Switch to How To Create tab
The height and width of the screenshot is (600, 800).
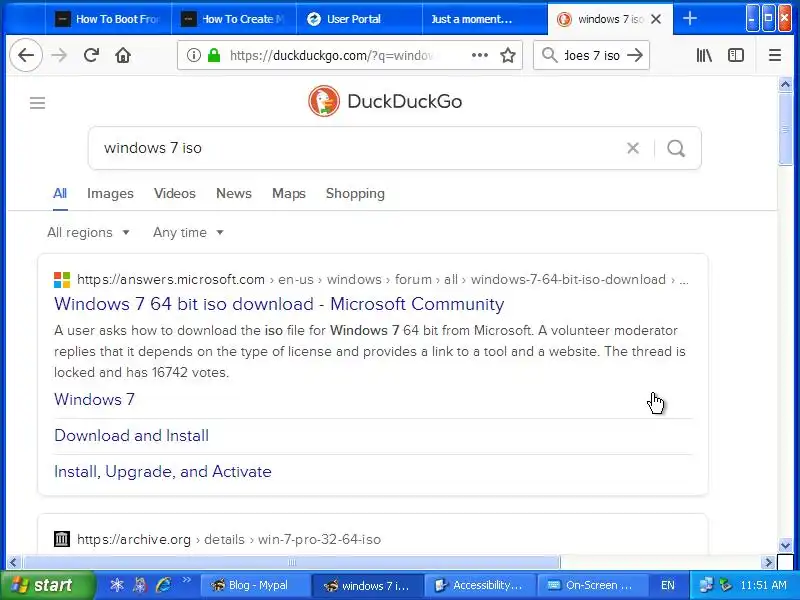pyautogui.click(x=234, y=19)
